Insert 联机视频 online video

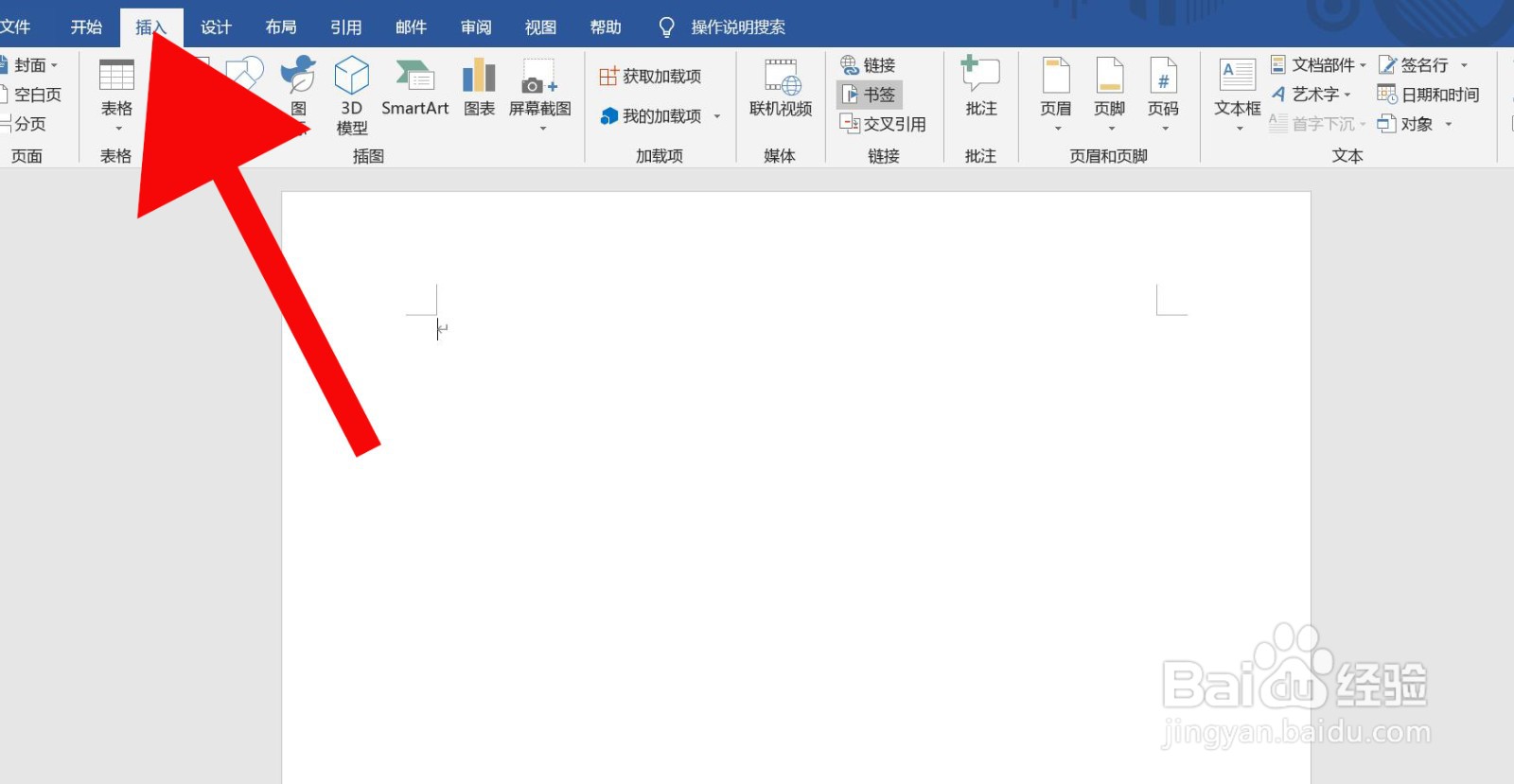coord(781,88)
